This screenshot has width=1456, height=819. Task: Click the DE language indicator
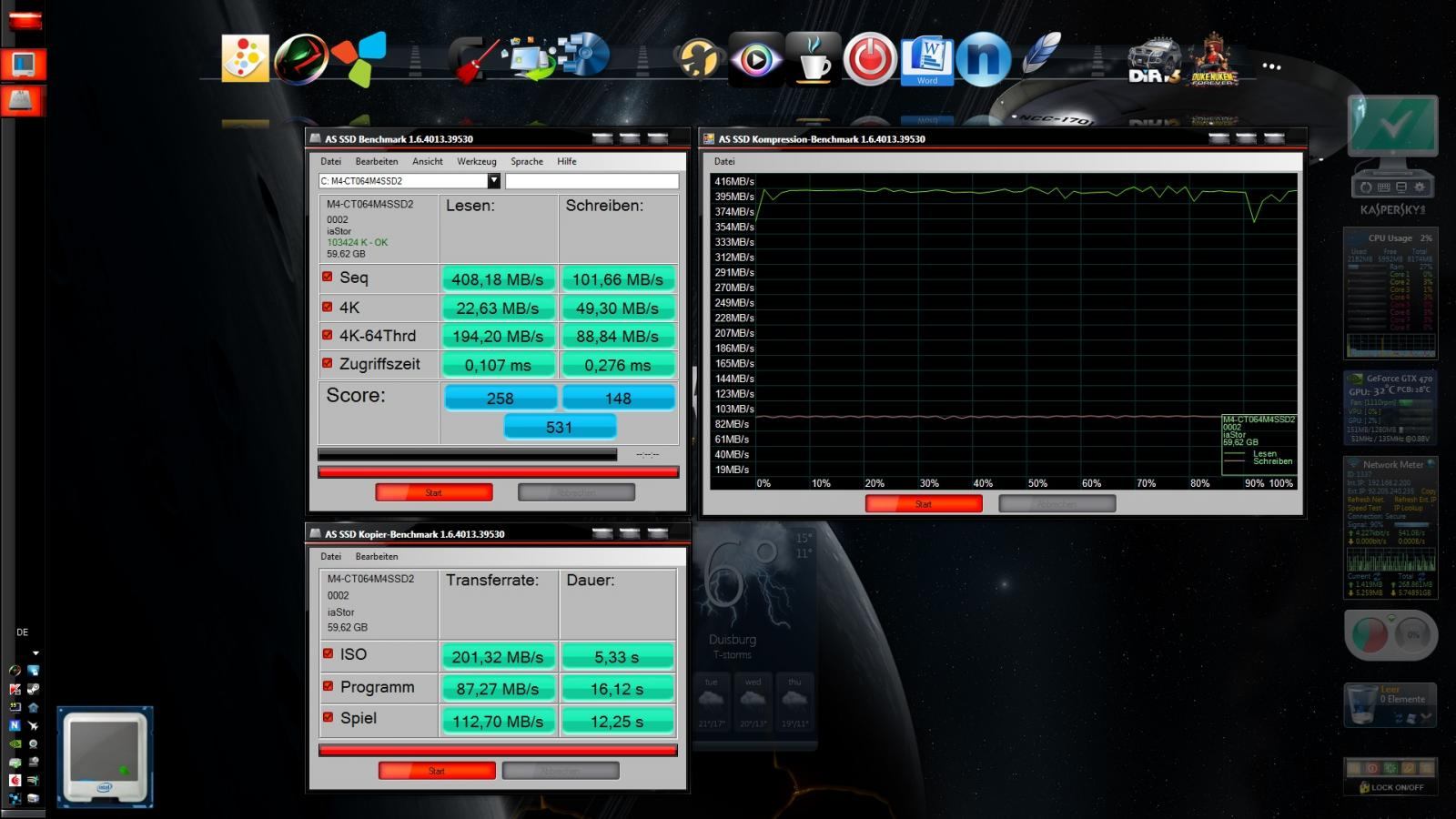23,632
